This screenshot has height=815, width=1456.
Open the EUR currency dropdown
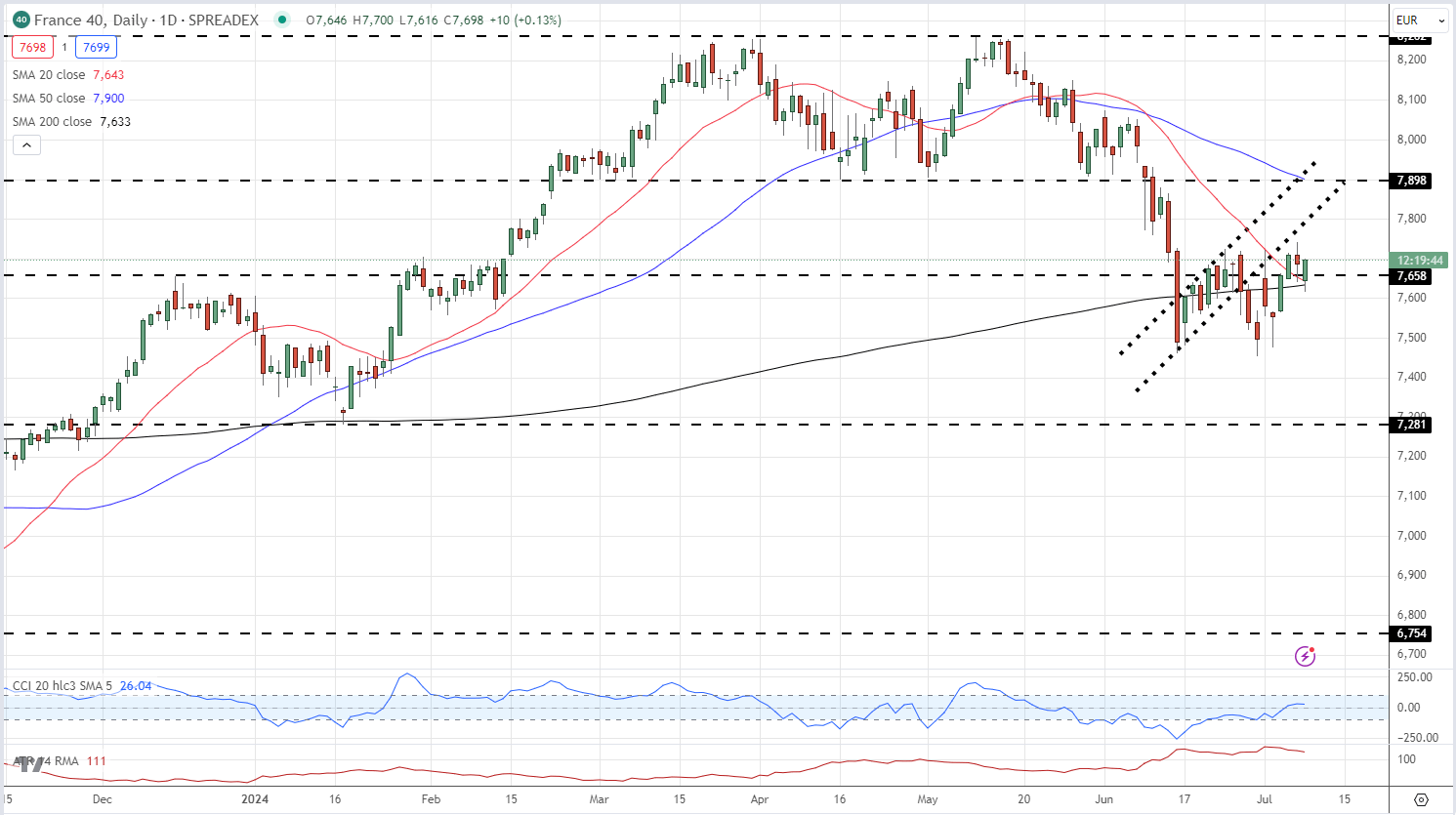click(x=1421, y=20)
